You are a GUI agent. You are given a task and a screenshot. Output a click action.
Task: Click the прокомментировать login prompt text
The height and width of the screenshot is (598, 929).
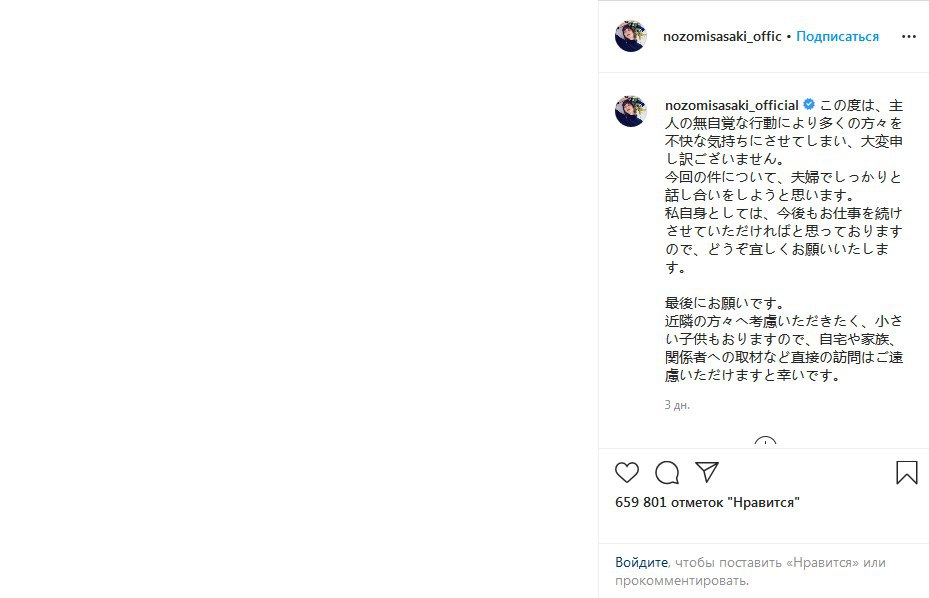click(681, 580)
